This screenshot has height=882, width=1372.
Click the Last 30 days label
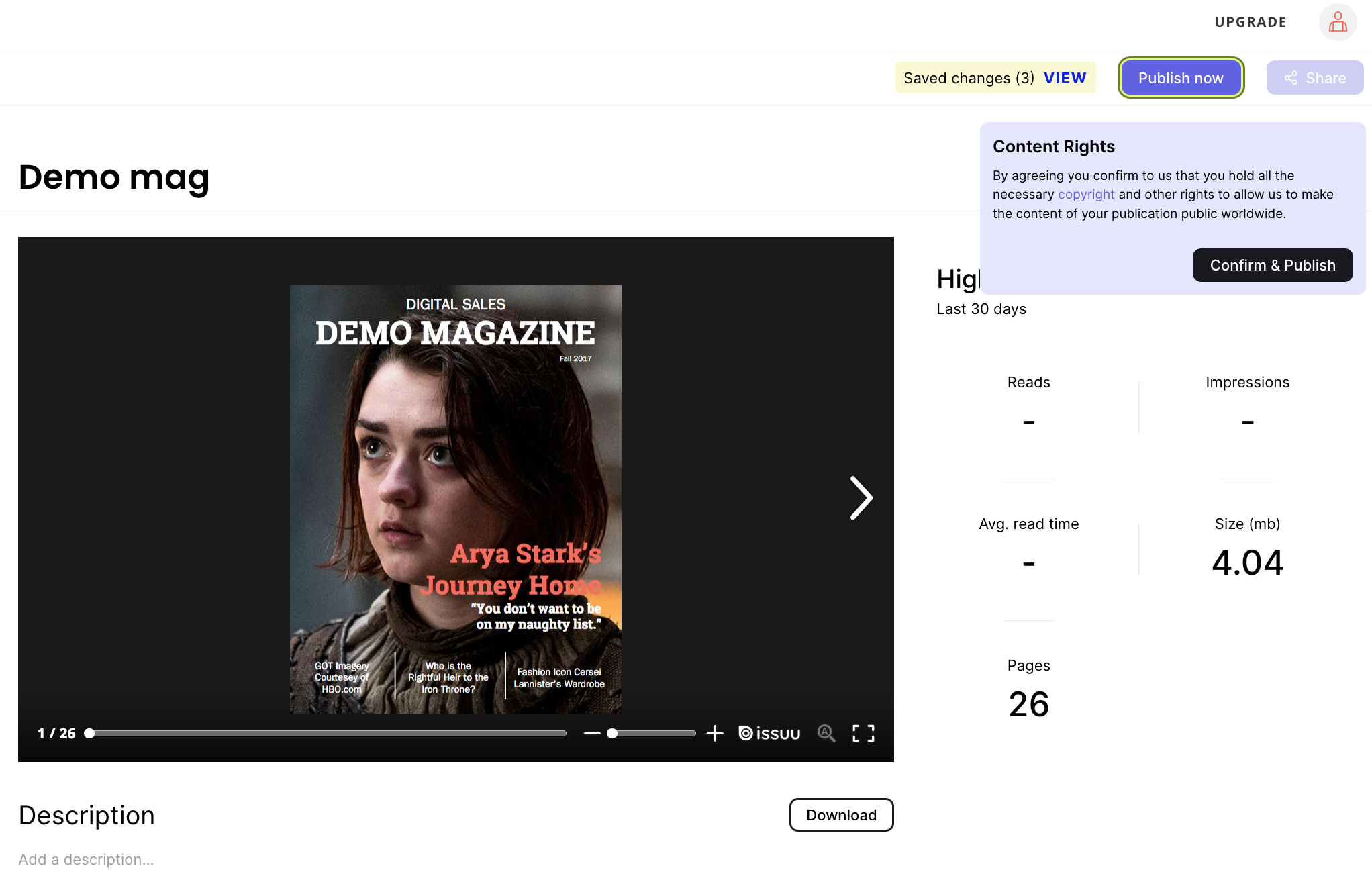point(981,309)
